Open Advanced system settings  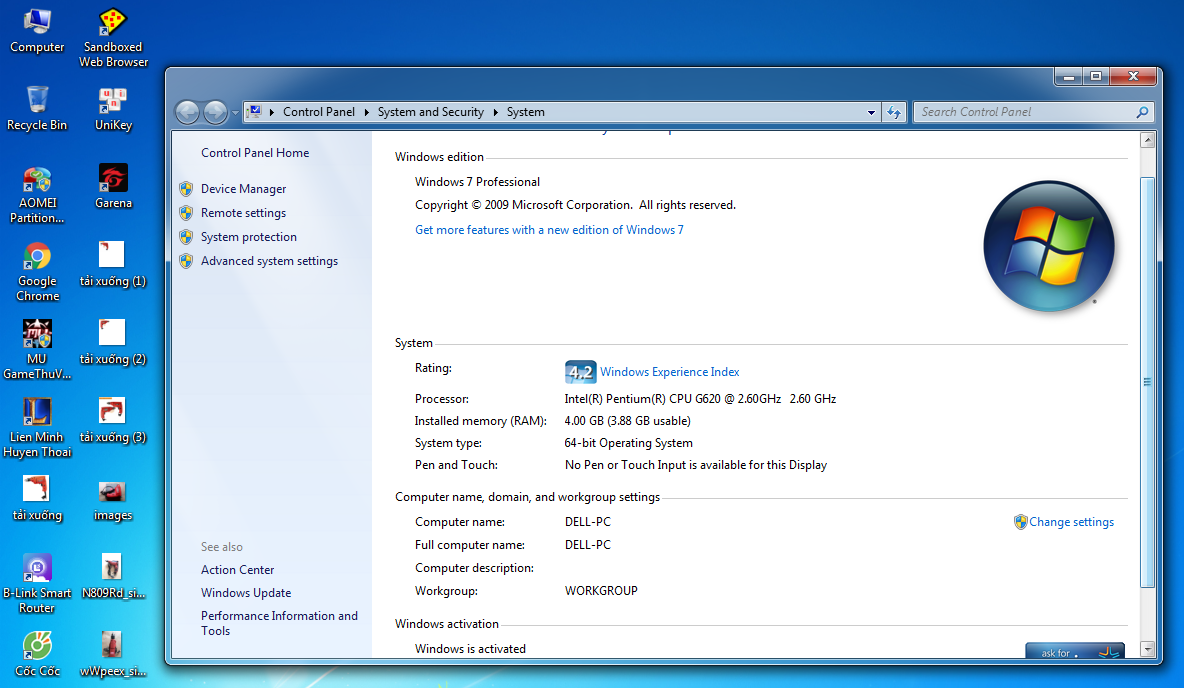269,261
